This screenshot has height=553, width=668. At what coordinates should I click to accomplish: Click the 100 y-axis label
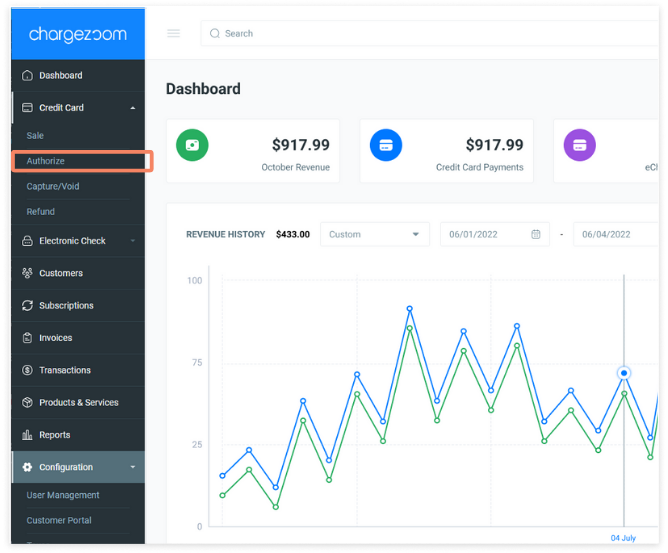(x=195, y=281)
